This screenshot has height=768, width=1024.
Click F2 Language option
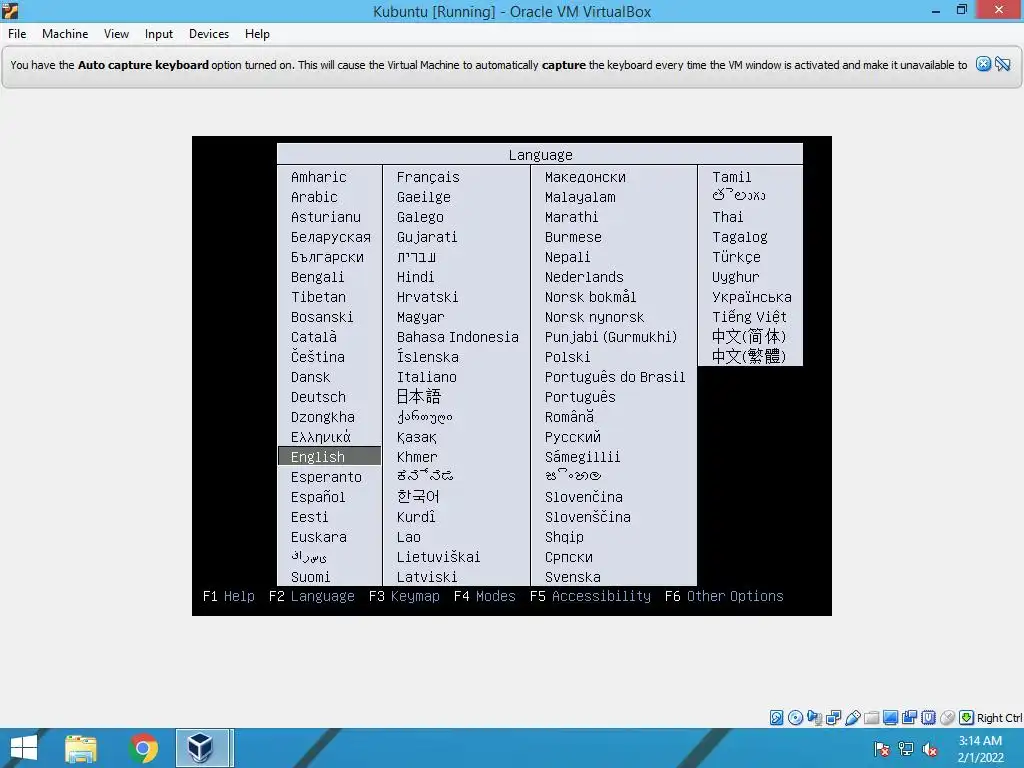tap(312, 596)
